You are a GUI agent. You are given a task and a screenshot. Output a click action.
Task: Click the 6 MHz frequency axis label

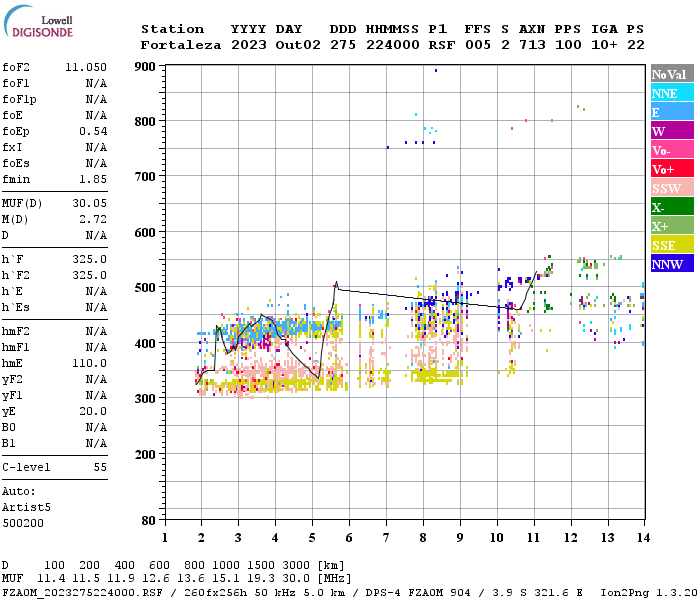coord(349,538)
